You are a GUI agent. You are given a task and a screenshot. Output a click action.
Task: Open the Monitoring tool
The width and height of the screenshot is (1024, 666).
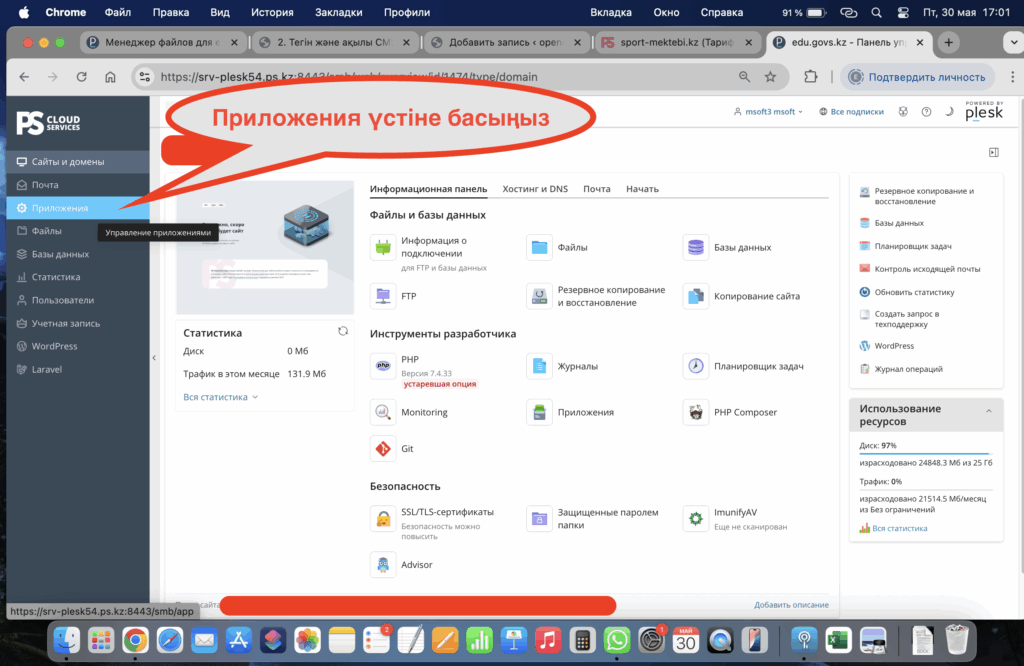pos(383,412)
